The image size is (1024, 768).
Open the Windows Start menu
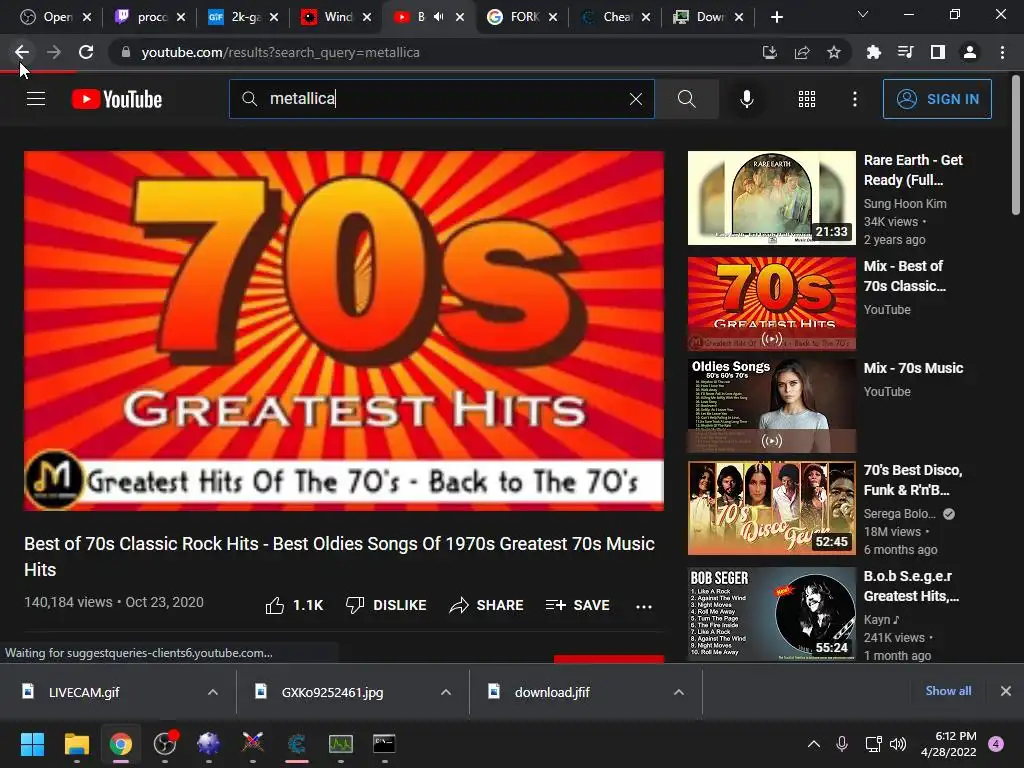click(x=32, y=744)
